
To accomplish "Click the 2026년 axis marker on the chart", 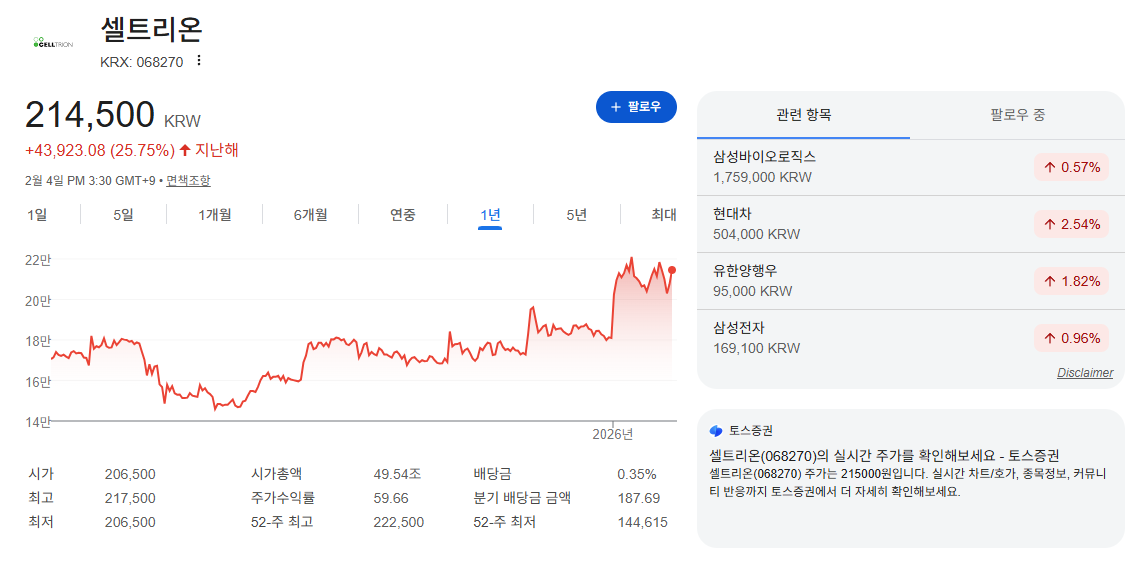I will coord(613,434).
